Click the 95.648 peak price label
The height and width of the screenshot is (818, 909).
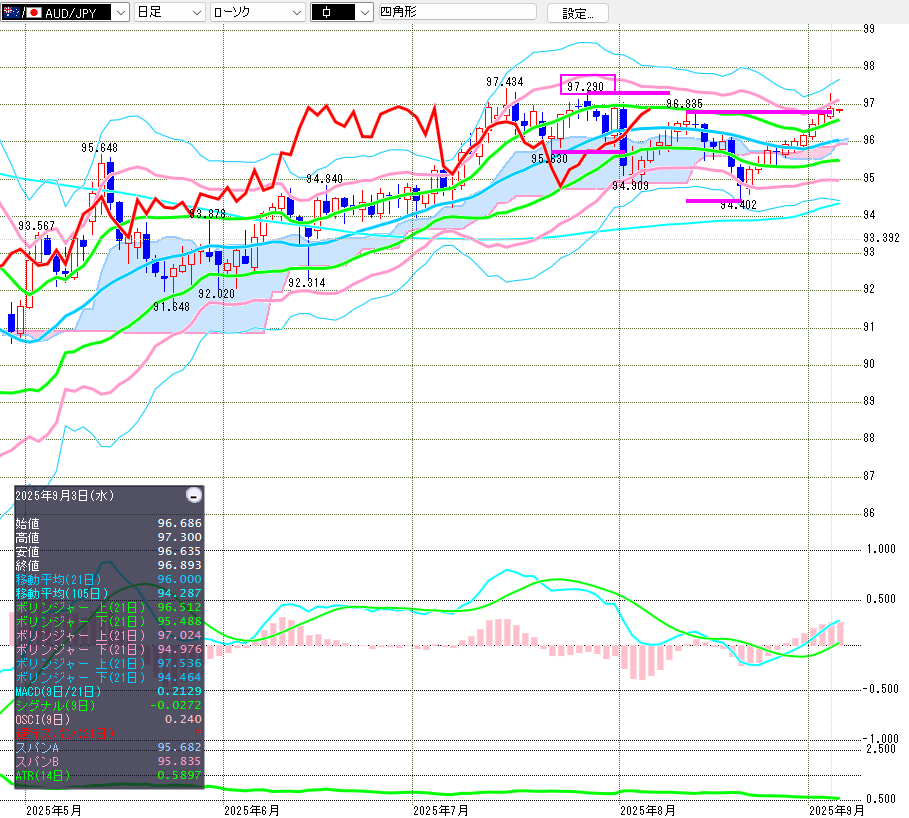(x=99, y=148)
